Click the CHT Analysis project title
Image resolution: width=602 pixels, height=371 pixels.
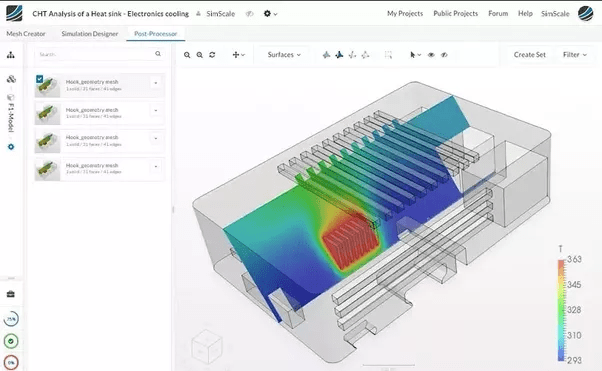click(111, 14)
